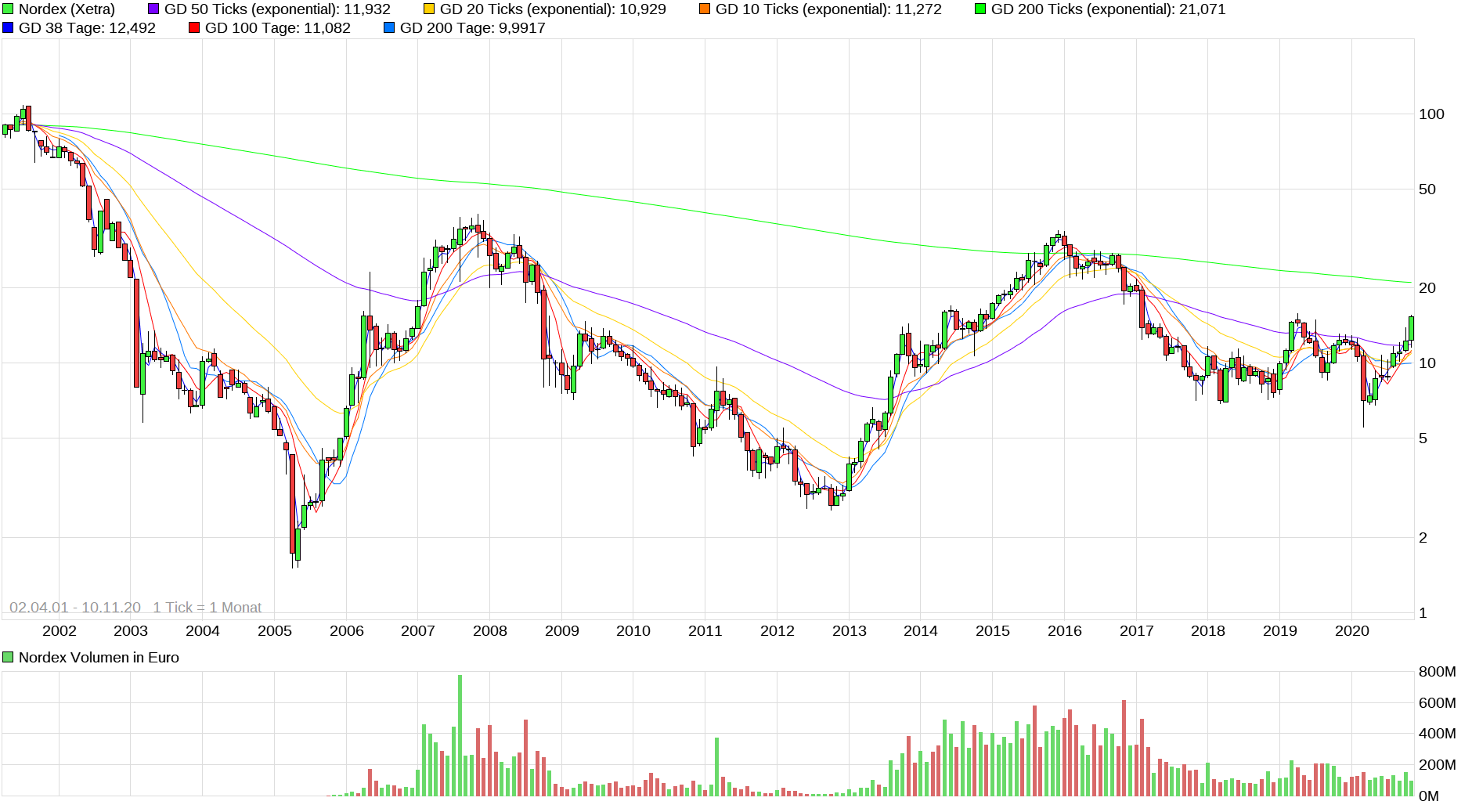Click the Nordex Volumen in Euro swatch

tap(8, 658)
